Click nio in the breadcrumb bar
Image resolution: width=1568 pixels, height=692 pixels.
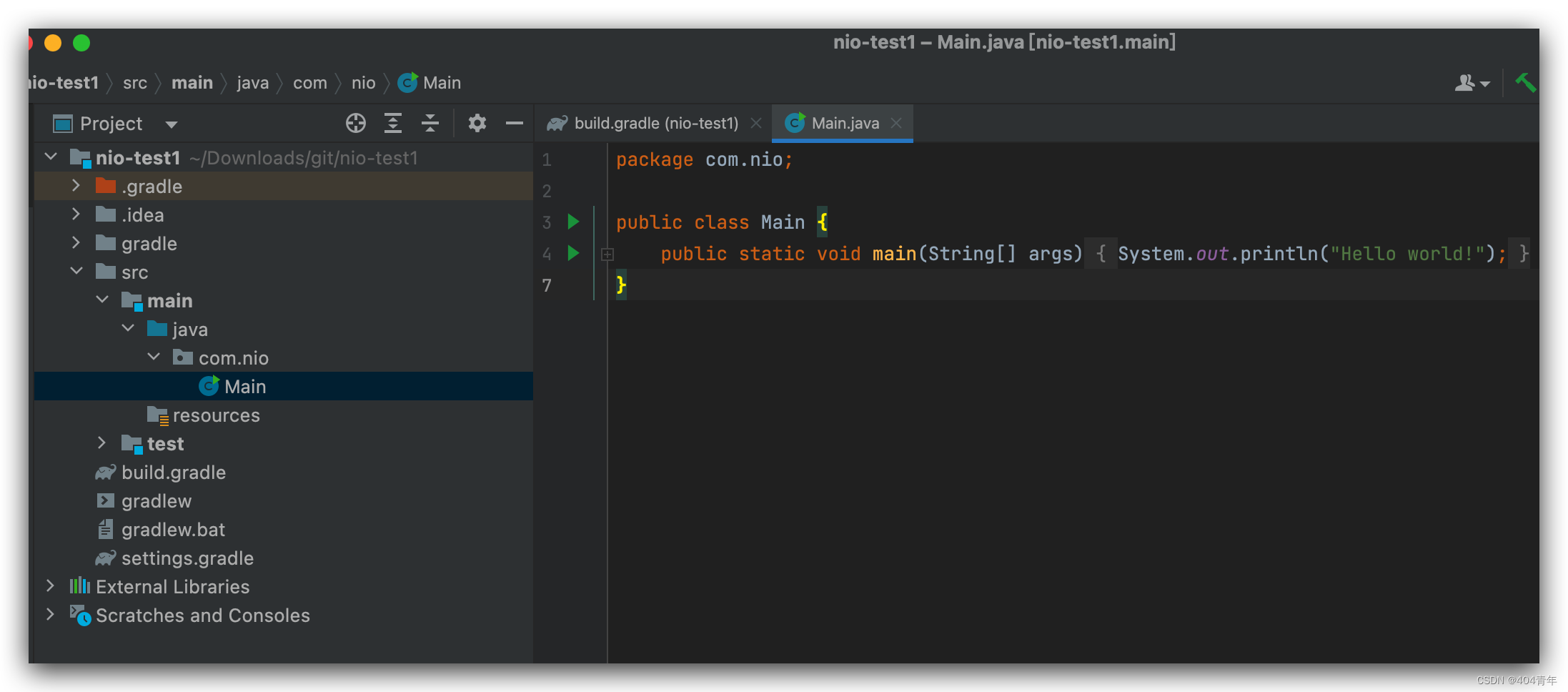tap(363, 82)
